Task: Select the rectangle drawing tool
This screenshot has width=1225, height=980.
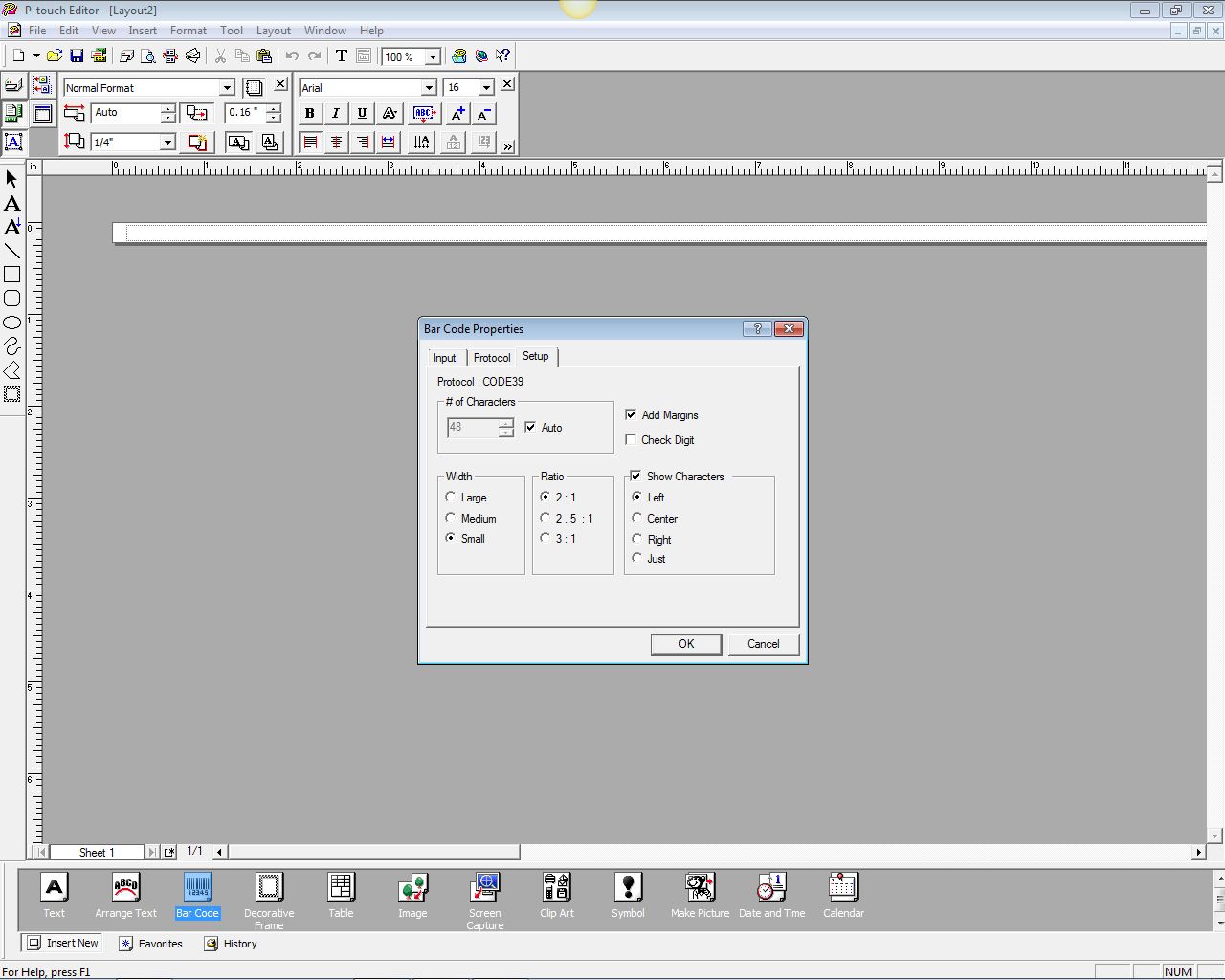Action: 11,275
